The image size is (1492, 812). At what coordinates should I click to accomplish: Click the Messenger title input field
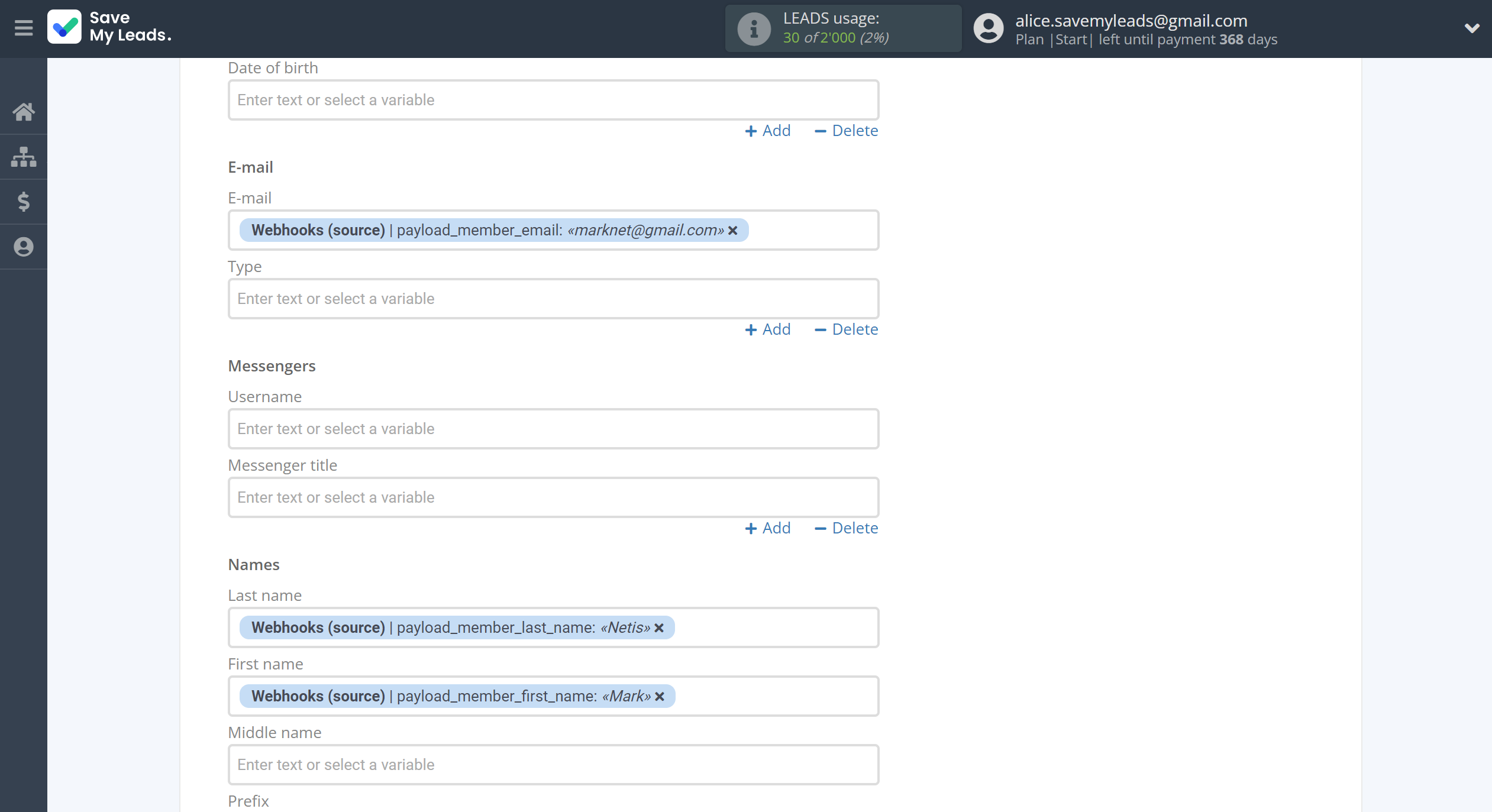point(553,497)
